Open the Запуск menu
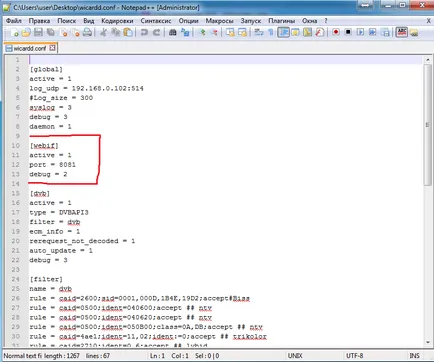Screen dimensions: 434x362 [251, 21]
